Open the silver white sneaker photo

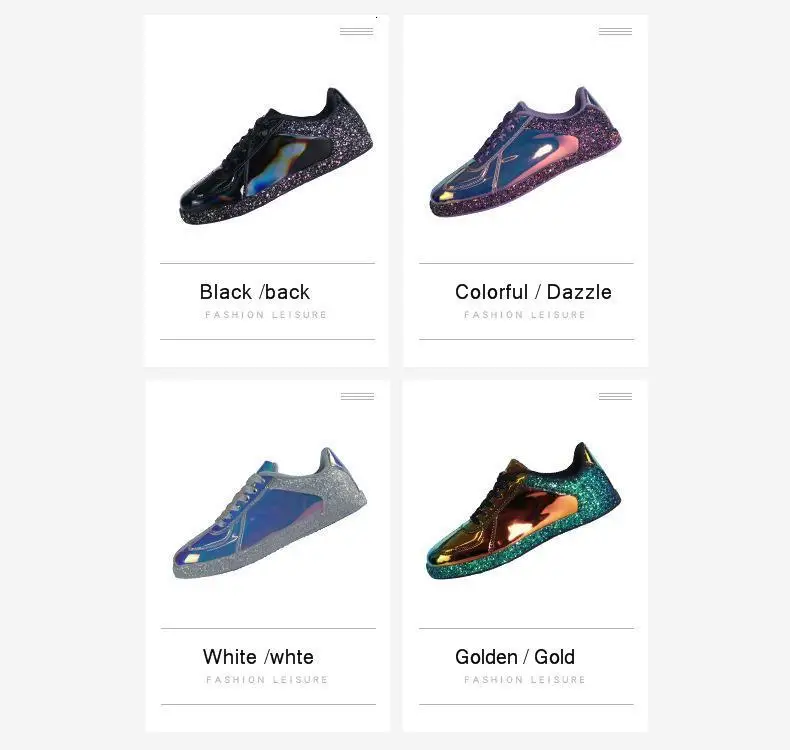click(270, 513)
